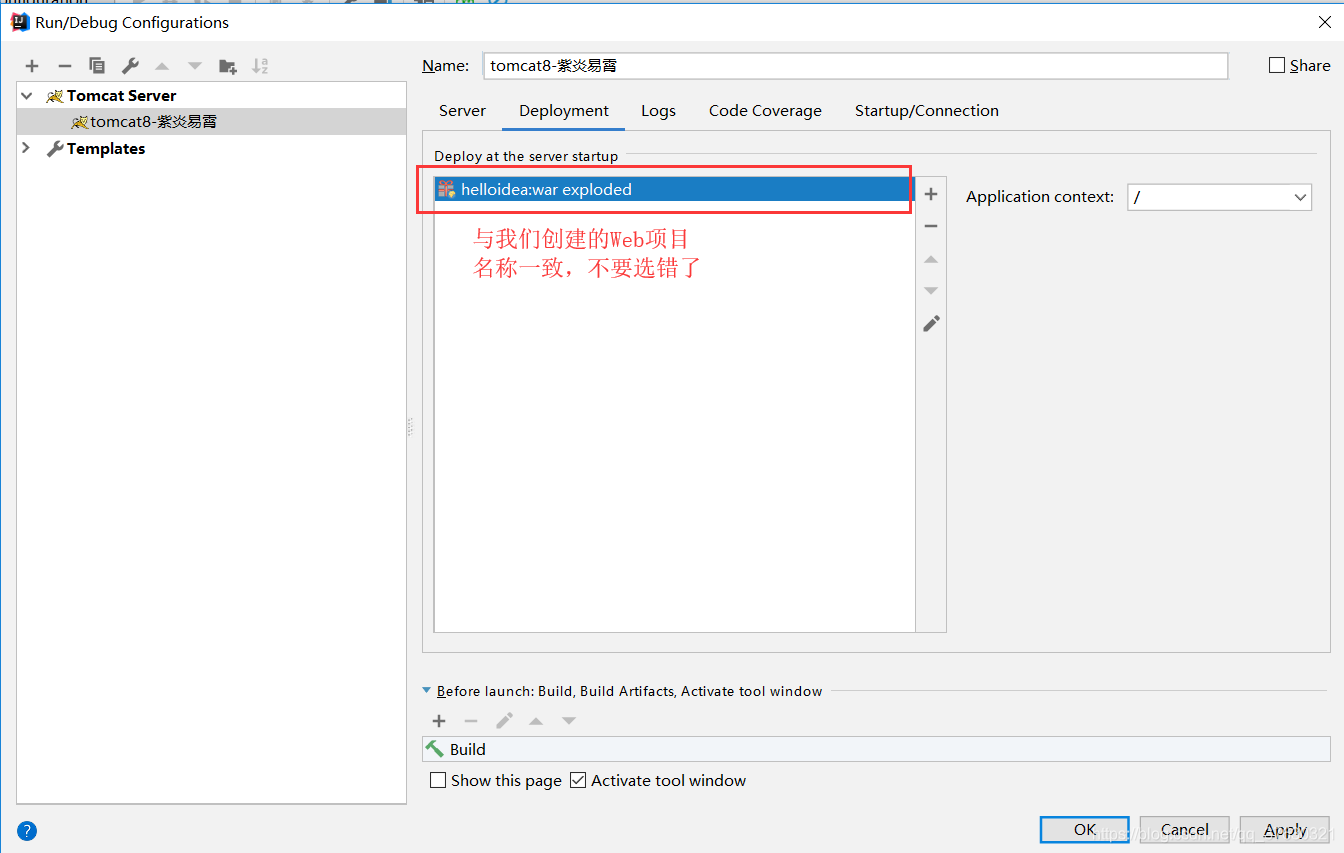Focus the Name input field
This screenshot has height=853, width=1344.
pyautogui.click(x=855, y=66)
